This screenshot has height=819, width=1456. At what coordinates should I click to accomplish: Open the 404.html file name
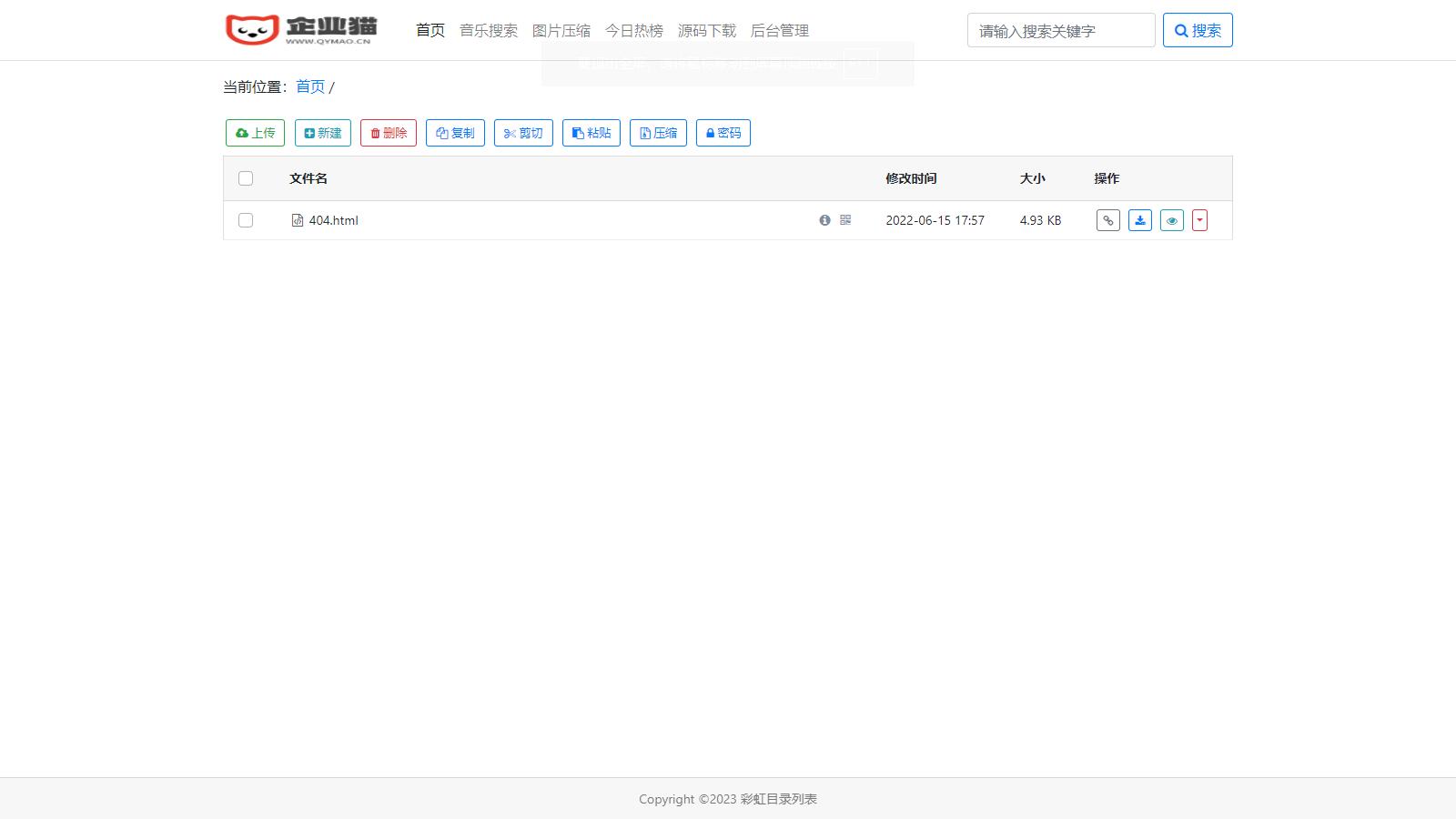(x=333, y=220)
